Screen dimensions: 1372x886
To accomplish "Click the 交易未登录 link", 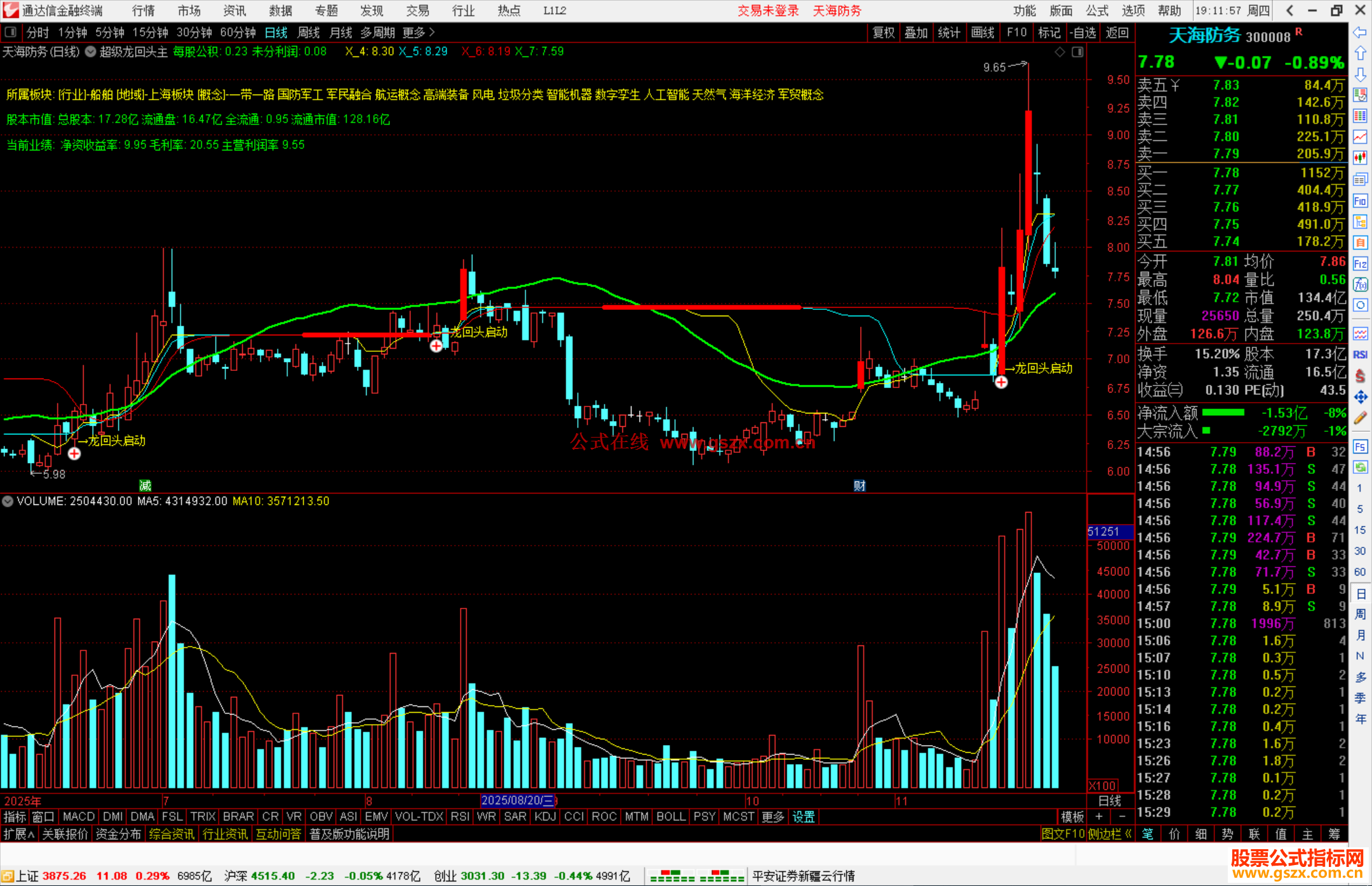I will (768, 11).
